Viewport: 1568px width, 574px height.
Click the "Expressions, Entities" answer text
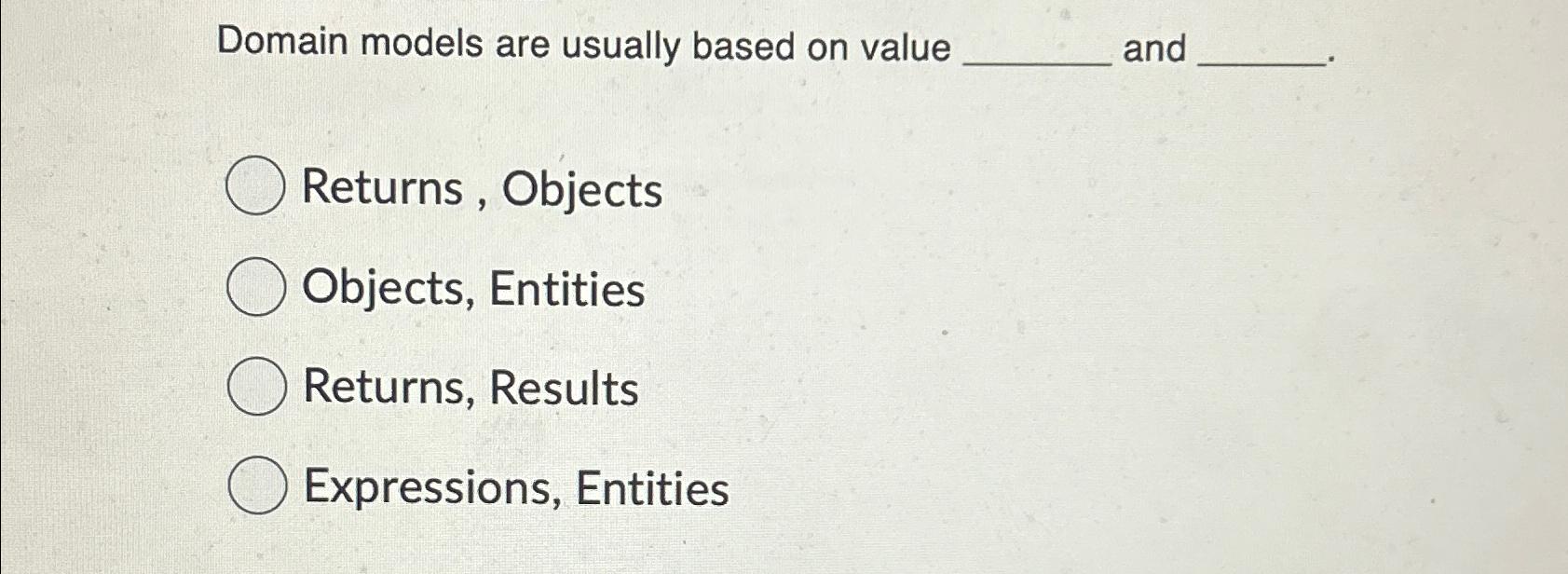pyautogui.click(x=515, y=486)
